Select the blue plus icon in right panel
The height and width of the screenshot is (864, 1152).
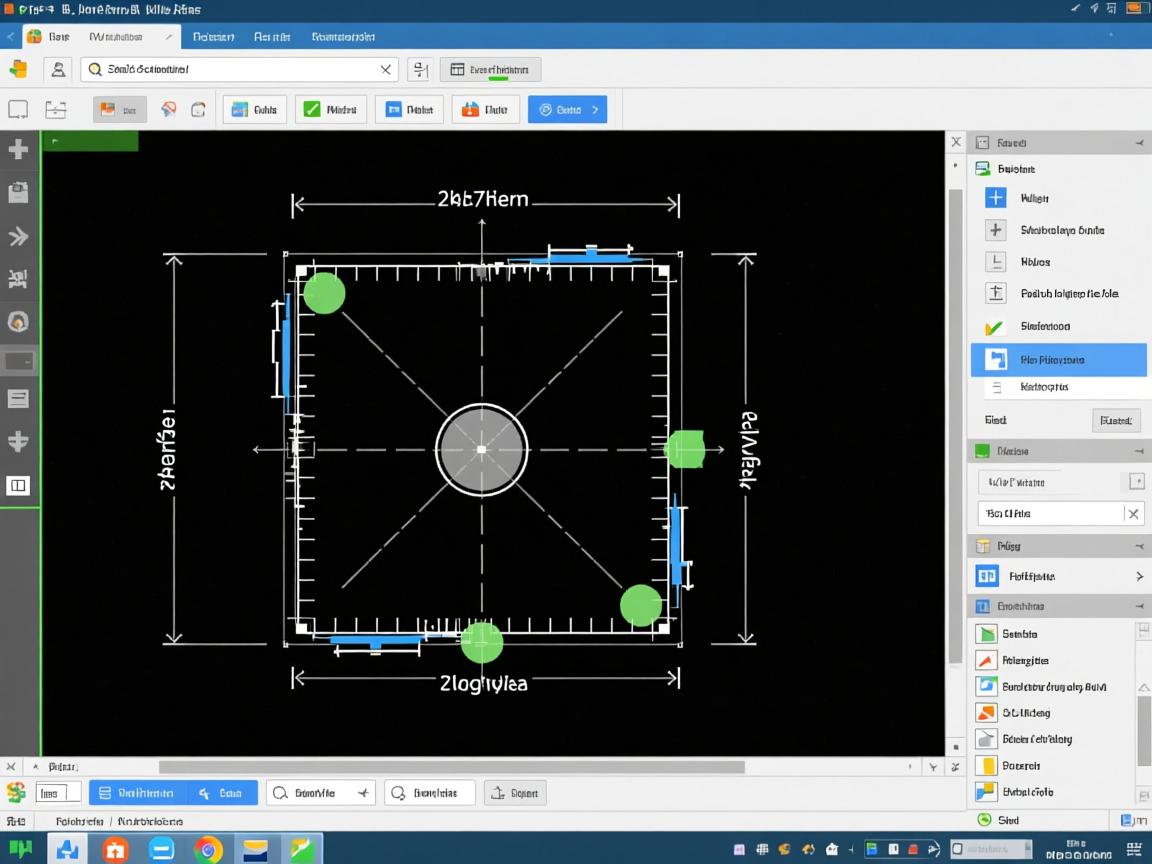[x=995, y=198]
